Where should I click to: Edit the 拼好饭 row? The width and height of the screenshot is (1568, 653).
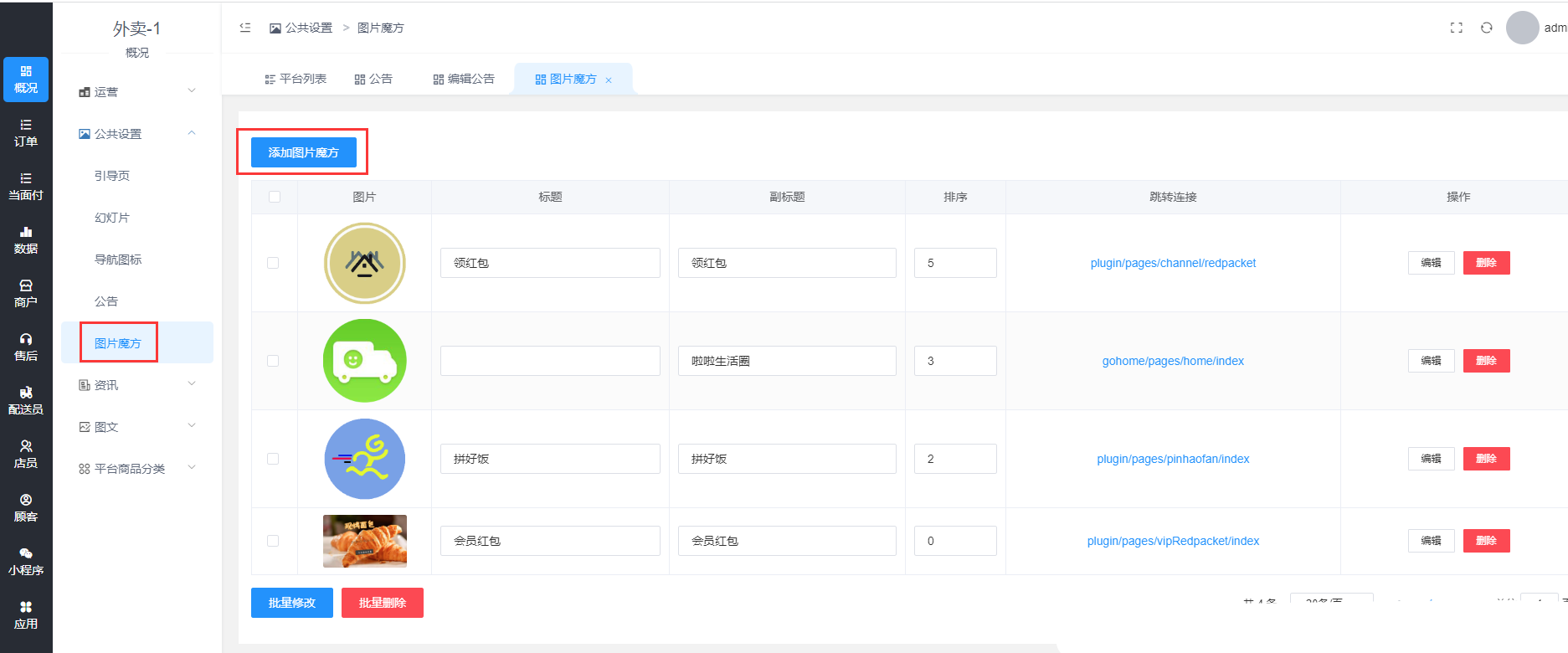pos(1432,459)
